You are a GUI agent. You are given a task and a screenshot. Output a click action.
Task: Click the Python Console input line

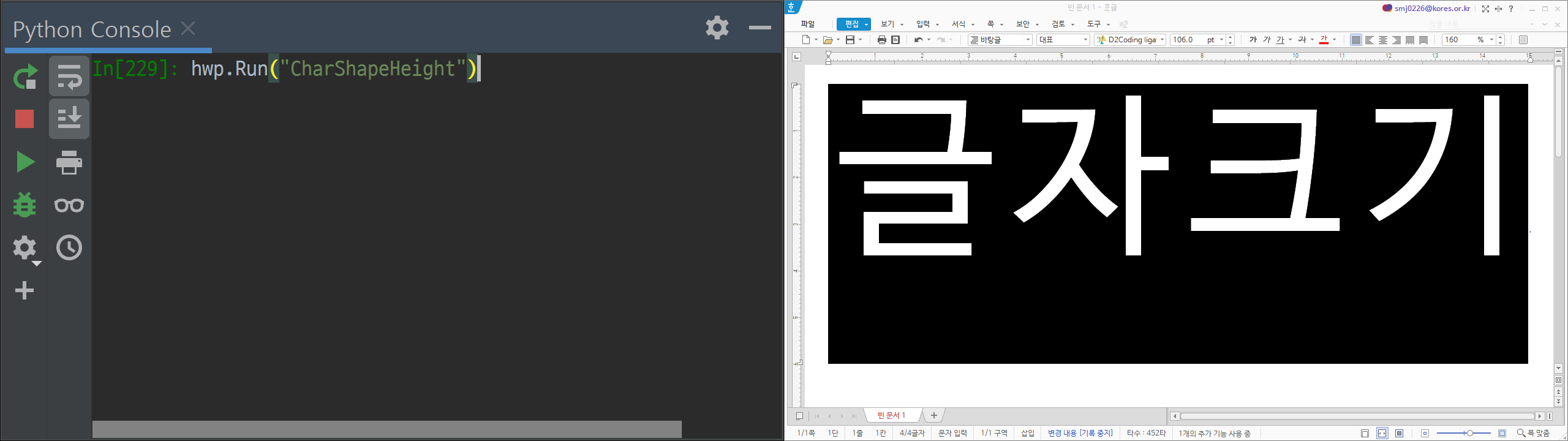(x=437, y=68)
